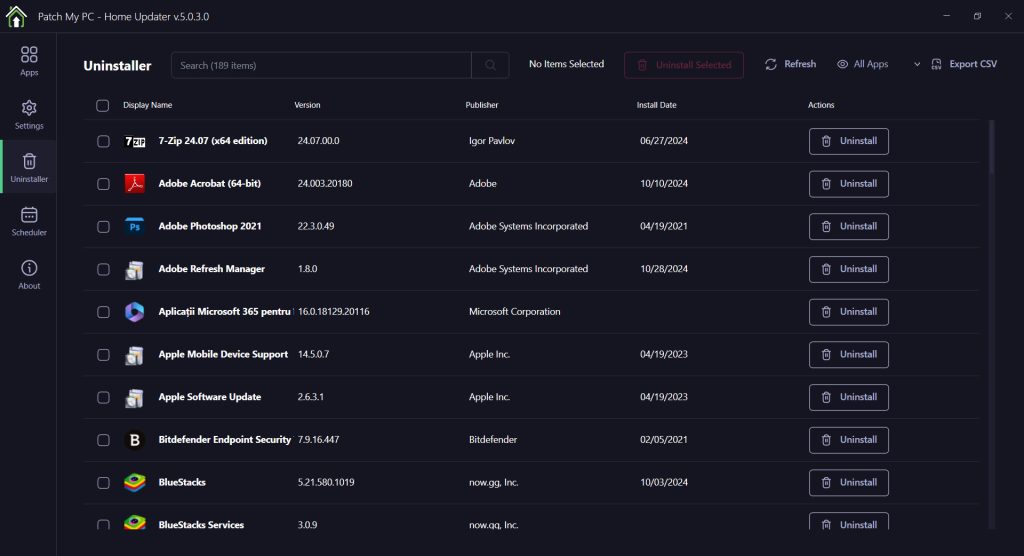1024x556 pixels.
Task: Click the search magnifier button
Action: click(490, 65)
